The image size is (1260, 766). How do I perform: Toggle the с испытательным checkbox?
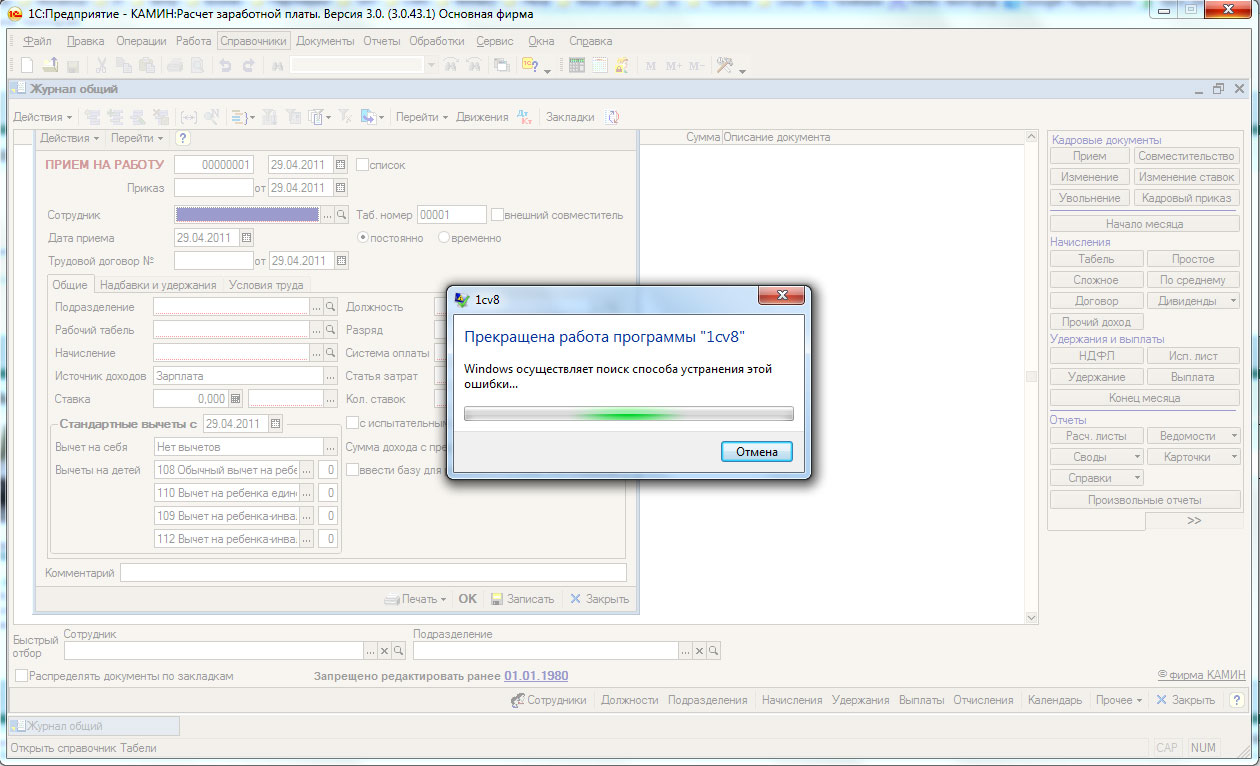(353, 422)
